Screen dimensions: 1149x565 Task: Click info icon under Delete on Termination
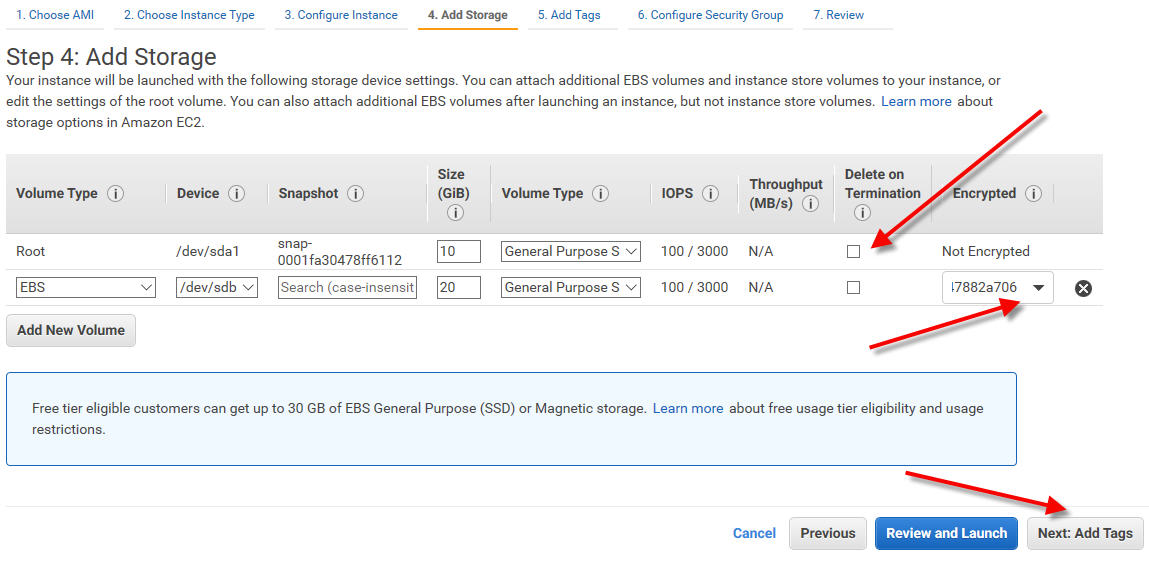click(862, 213)
